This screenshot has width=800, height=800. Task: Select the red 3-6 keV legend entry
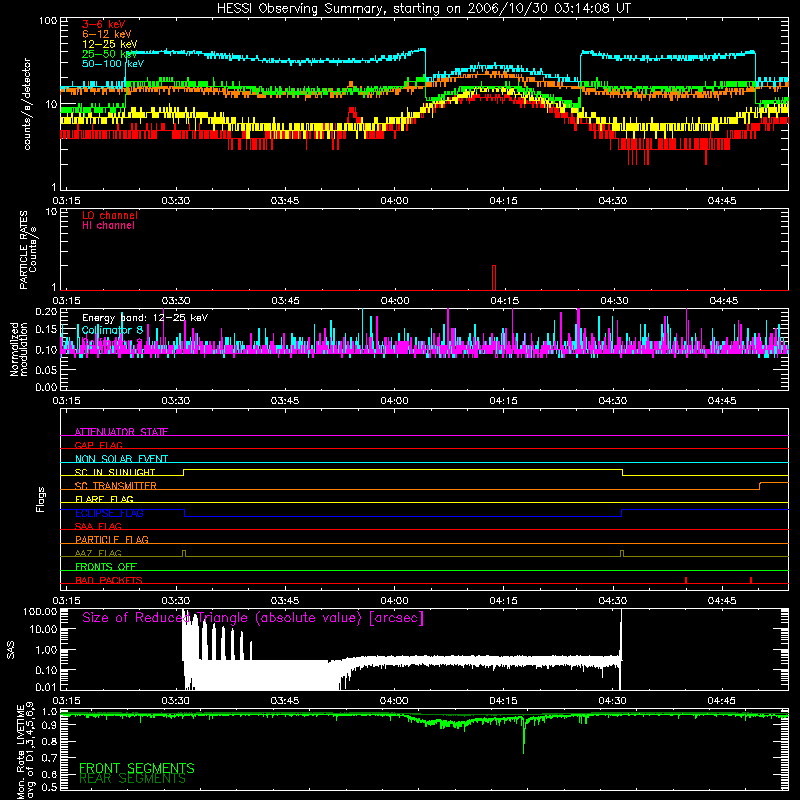104,24
